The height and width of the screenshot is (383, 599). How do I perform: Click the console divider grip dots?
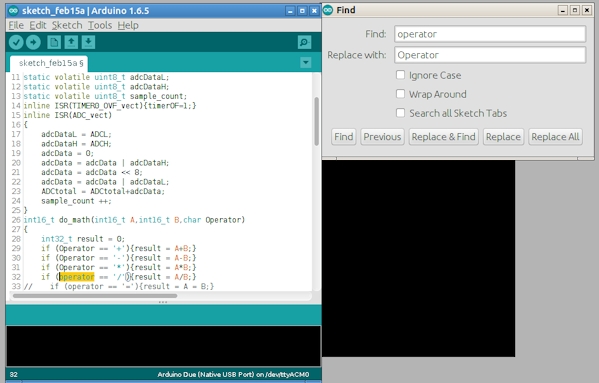[x=163, y=302]
